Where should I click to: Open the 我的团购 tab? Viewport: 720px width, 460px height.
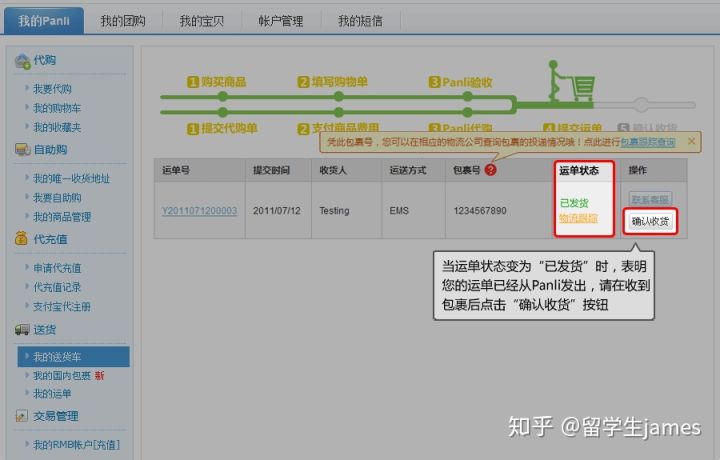[123, 21]
